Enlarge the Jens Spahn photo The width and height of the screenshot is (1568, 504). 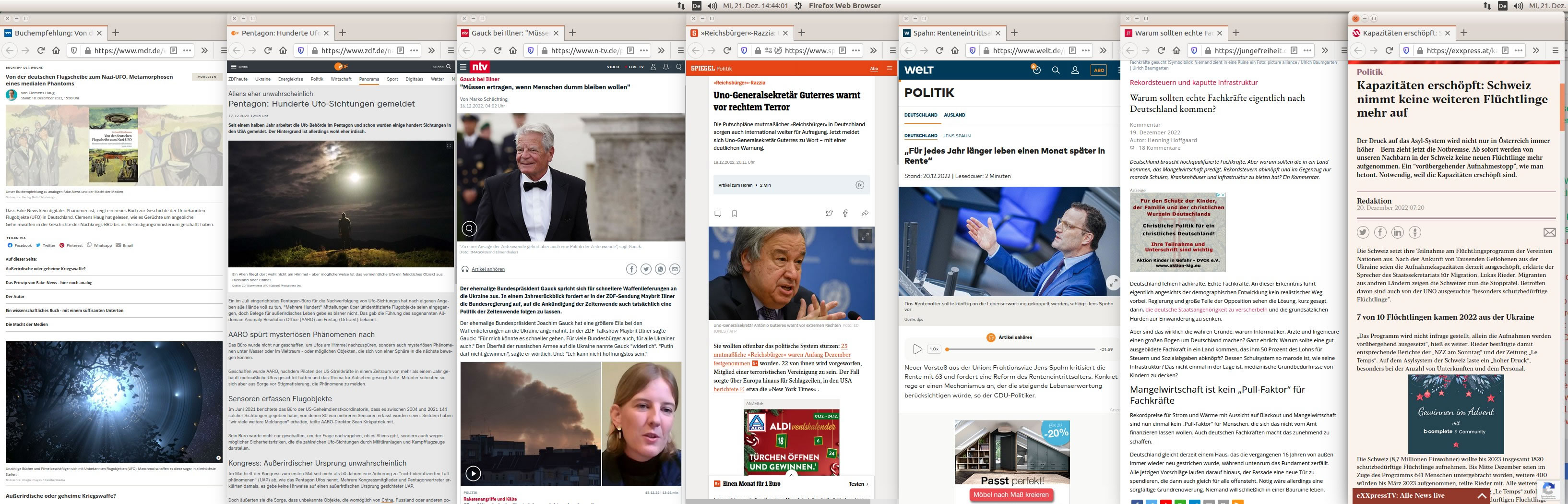(1113, 282)
